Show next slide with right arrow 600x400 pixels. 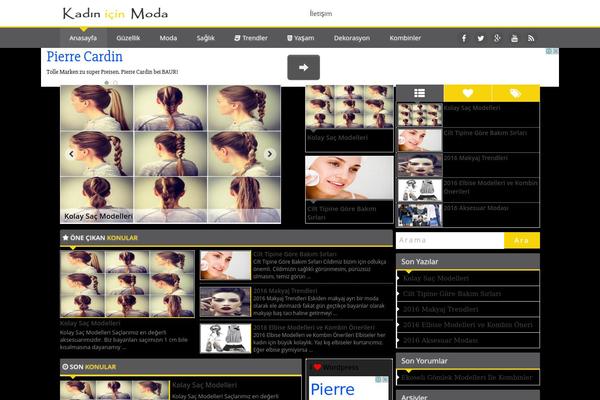coord(269,154)
